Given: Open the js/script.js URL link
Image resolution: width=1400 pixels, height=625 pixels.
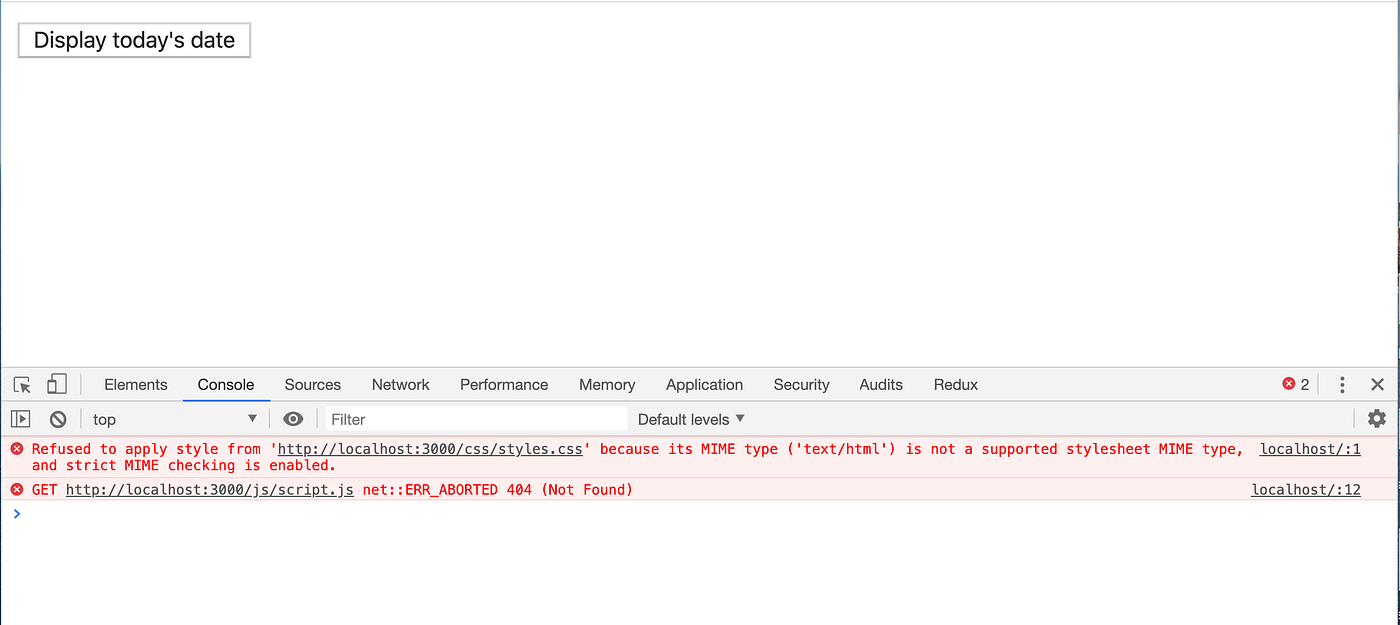Looking at the screenshot, I should coord(210,489).
